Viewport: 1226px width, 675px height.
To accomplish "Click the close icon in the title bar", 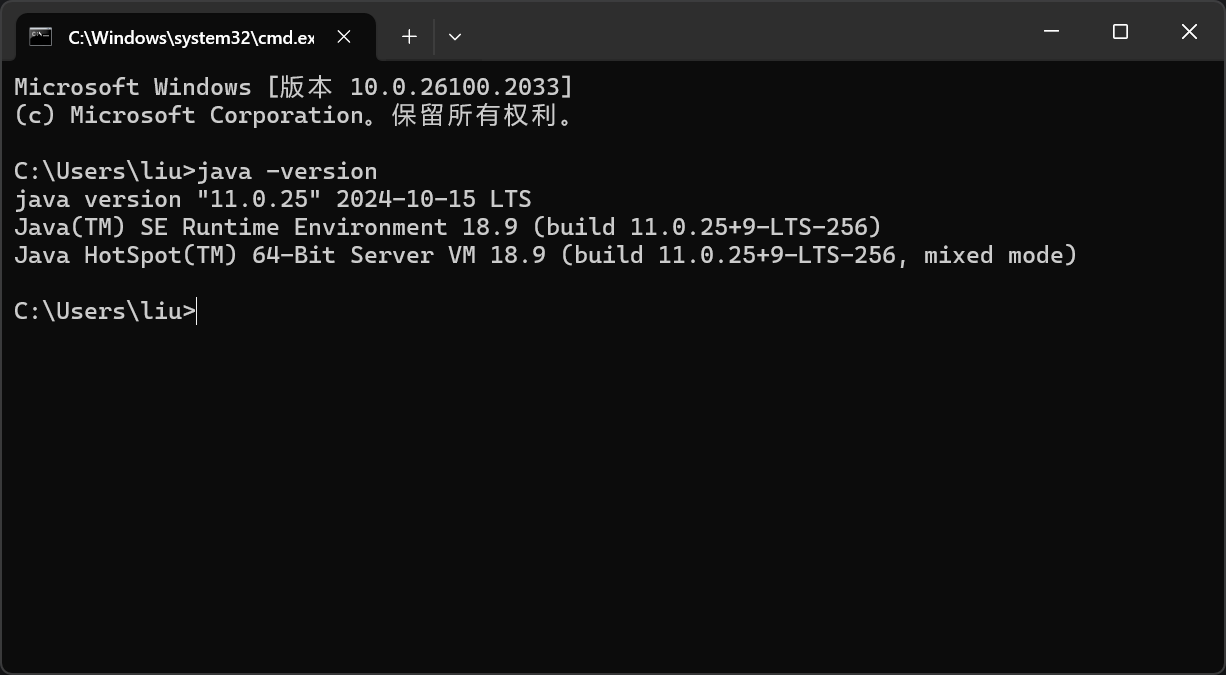I will click(x=1189, y=31).
